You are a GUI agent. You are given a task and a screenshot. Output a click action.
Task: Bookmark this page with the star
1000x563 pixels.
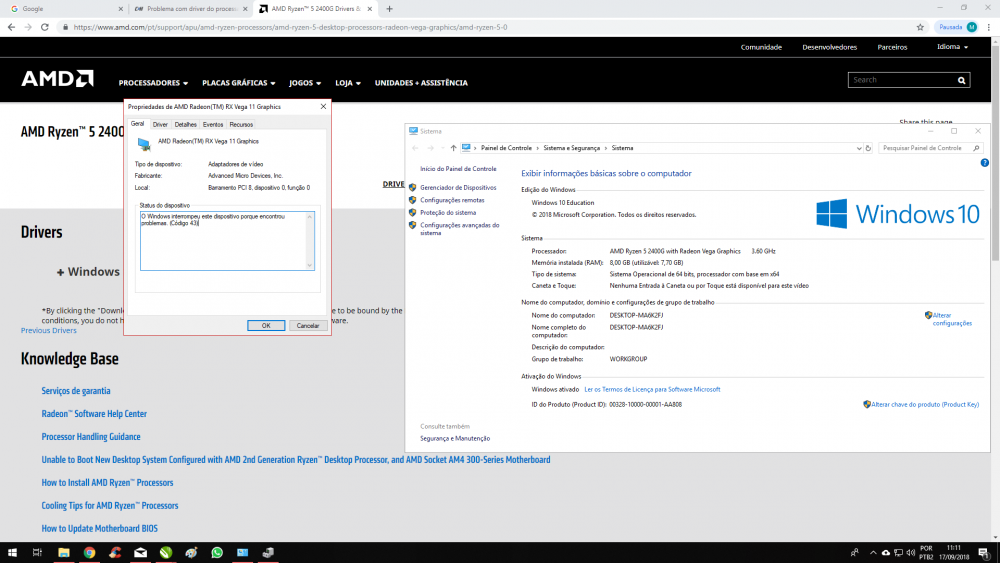pyautogui.click(x=920, y=27)
